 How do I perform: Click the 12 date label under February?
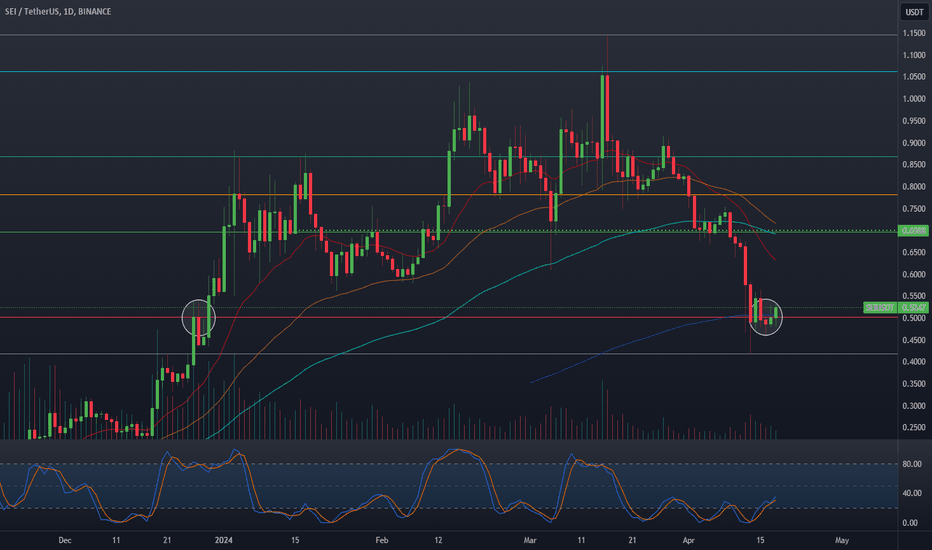438,540
